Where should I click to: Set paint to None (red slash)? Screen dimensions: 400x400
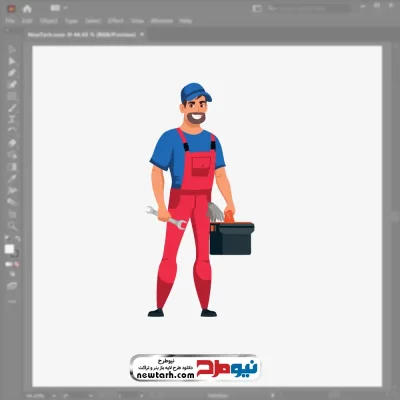tap(16, 264)
